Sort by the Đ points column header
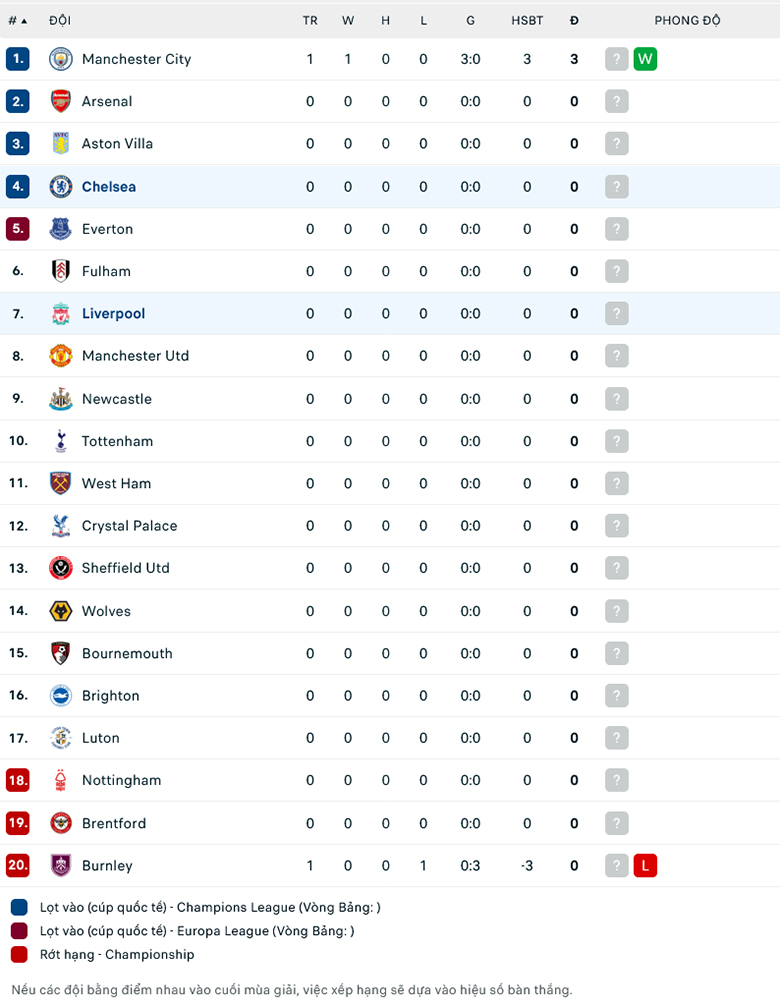780x1006 pixels. [574, 20]
